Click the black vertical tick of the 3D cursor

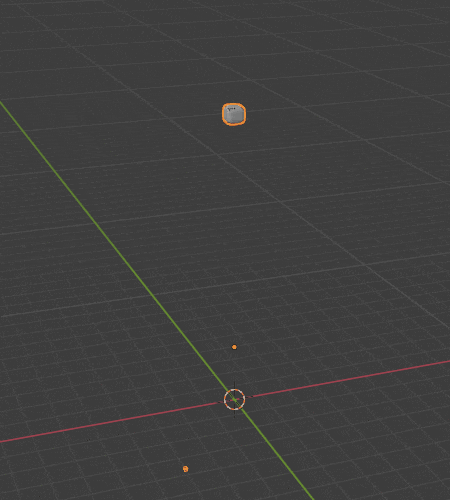click(x=234, y=385)
